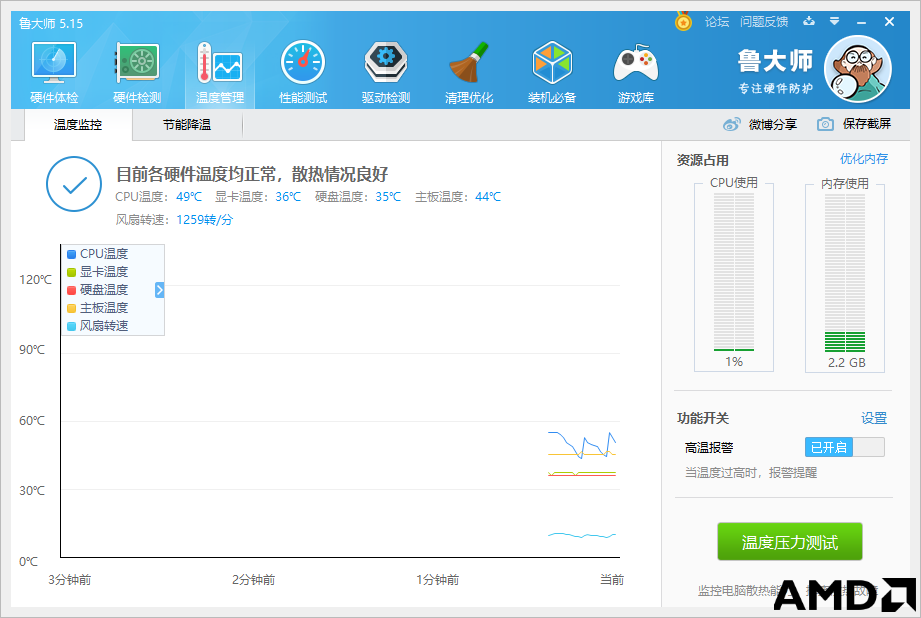Open the 硬件检测 hardware detection section
The height and width of the screenshot is (618, 921).
tap(137, 73)
